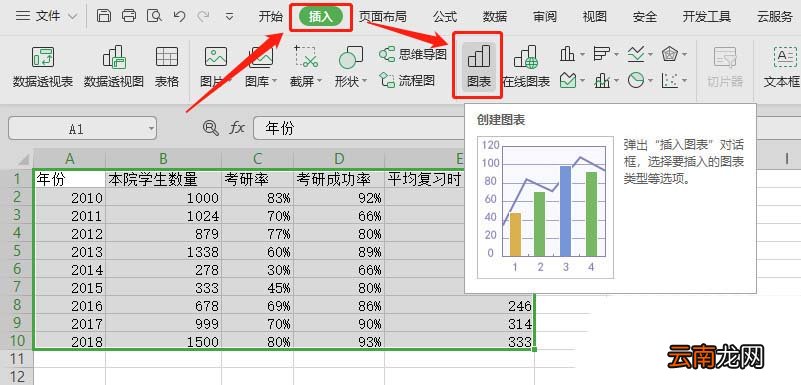The width and height of the screenshot is (801, 385).
Task: Insert a column chart from ribbon
Action: pos(568,53)
